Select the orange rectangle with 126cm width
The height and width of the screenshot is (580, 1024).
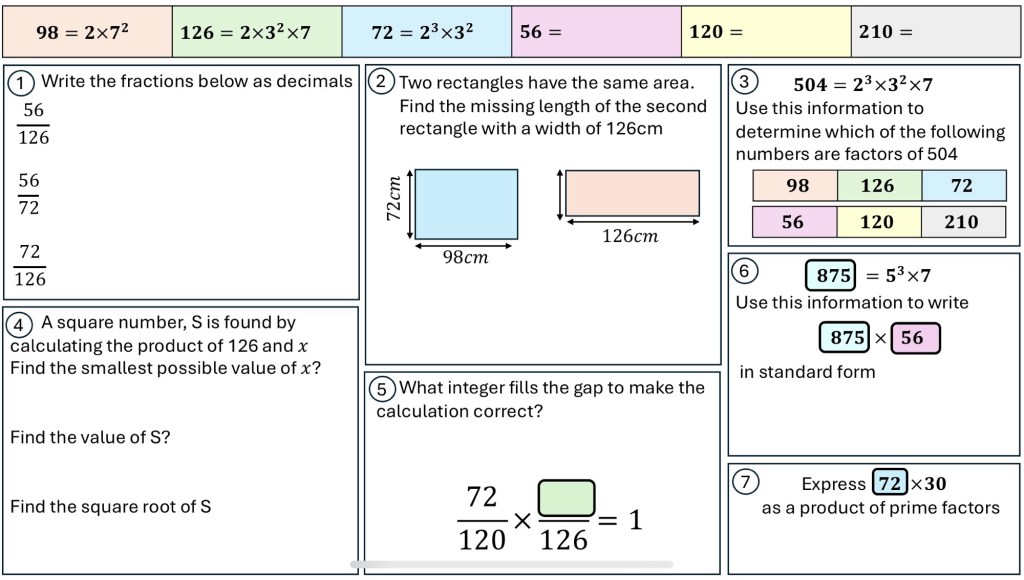click(x=632, y=193)
